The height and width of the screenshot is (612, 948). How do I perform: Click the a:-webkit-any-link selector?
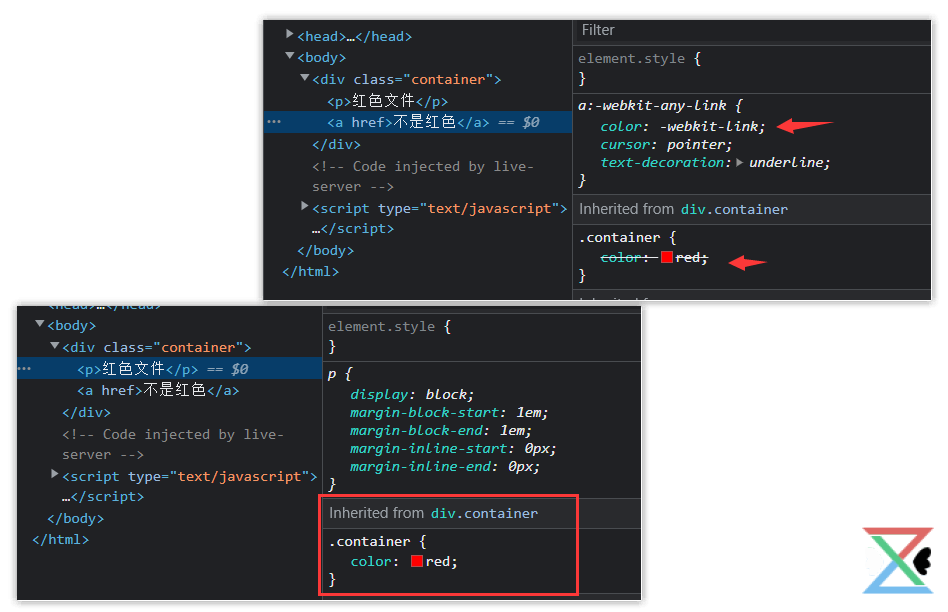(652, 105)
